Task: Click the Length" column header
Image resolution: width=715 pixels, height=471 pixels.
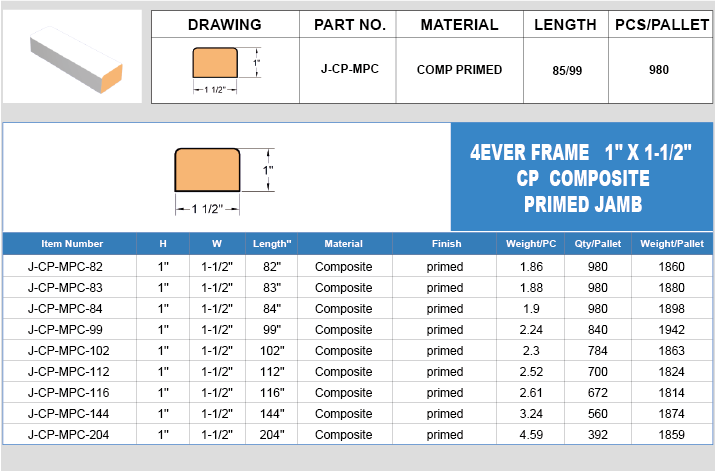Action: click(x=272, y=244)
